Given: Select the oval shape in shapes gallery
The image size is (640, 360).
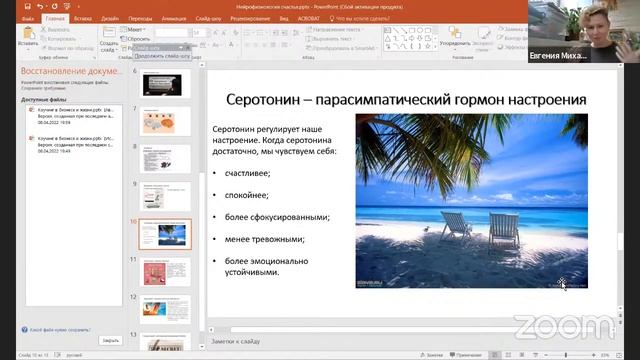Looking at the screenshot, I should [420, 30].
